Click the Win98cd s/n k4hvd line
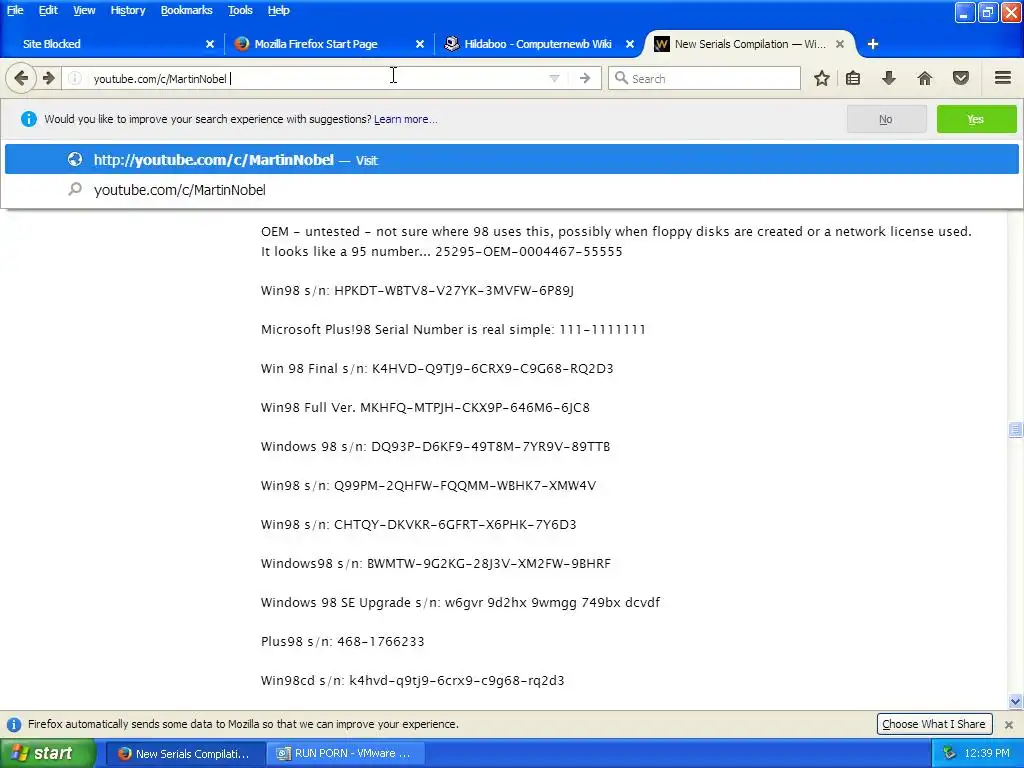 click(x=412, y=680)
